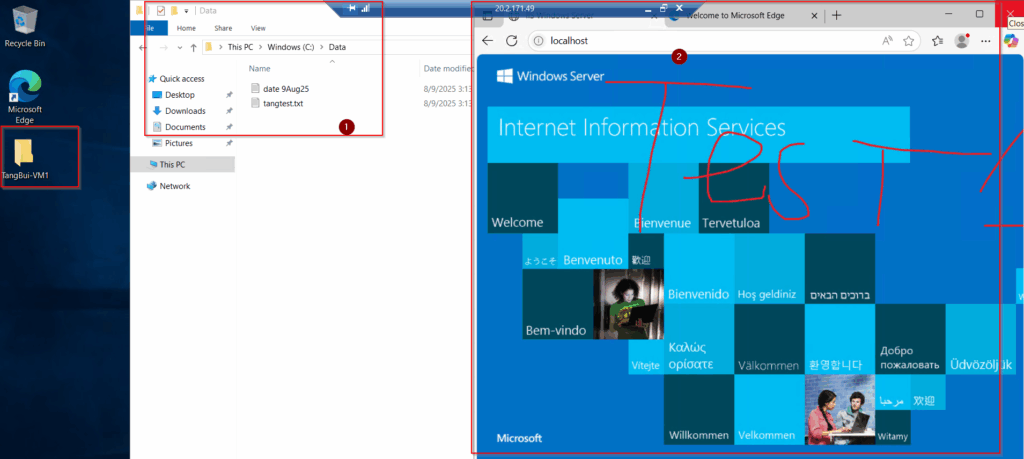Switch to the Home ribbon tab
Image resolution: width=1024 pixels, height=459 pixels.
tap(186, 28)
